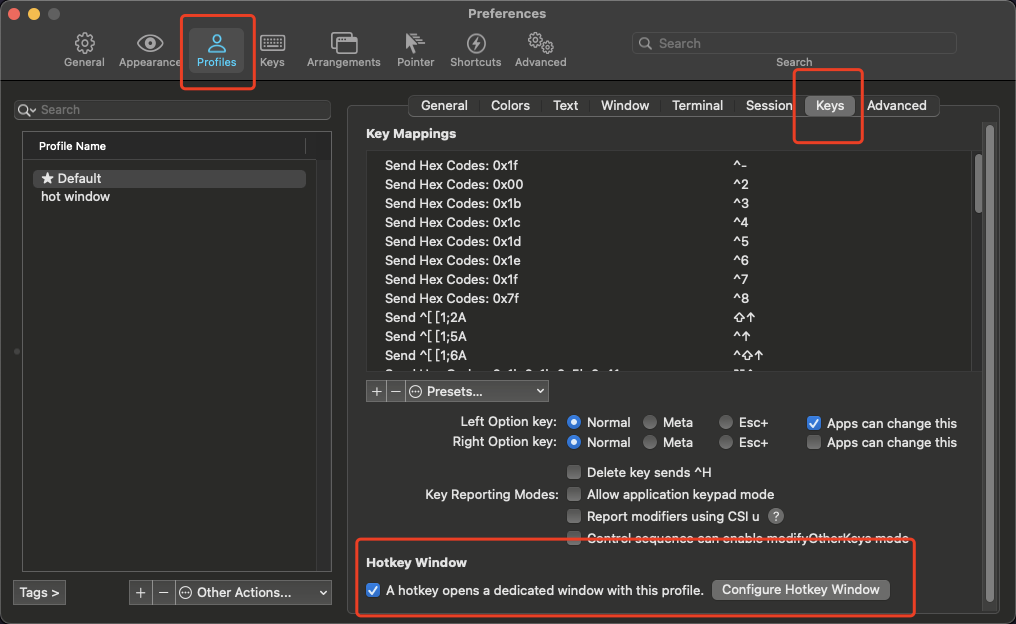Switch to the Terminal tab
The height and width of the screenshot is (624, 1016).
[x=697, y=106]
